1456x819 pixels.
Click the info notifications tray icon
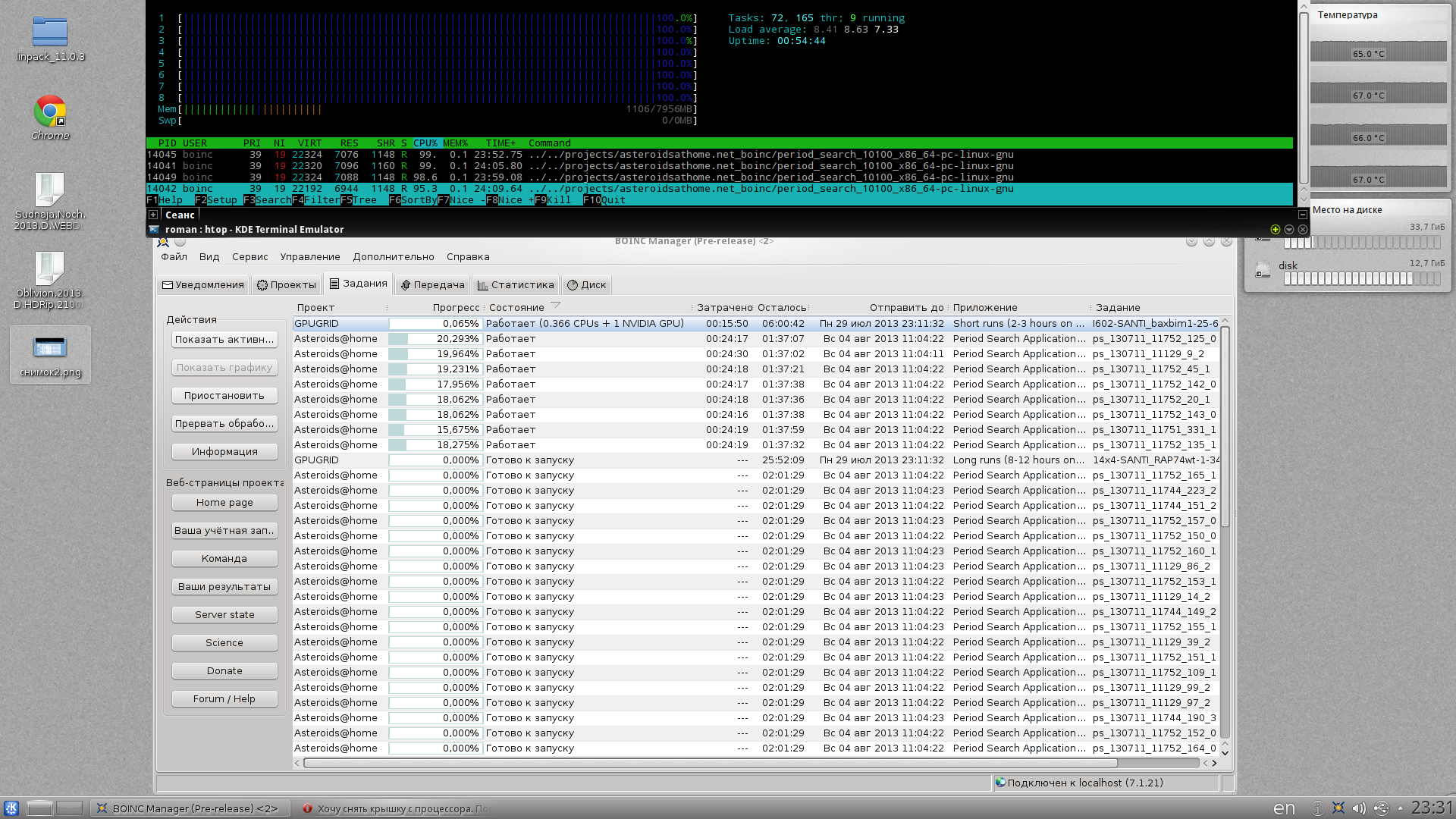coord(1318,808)
